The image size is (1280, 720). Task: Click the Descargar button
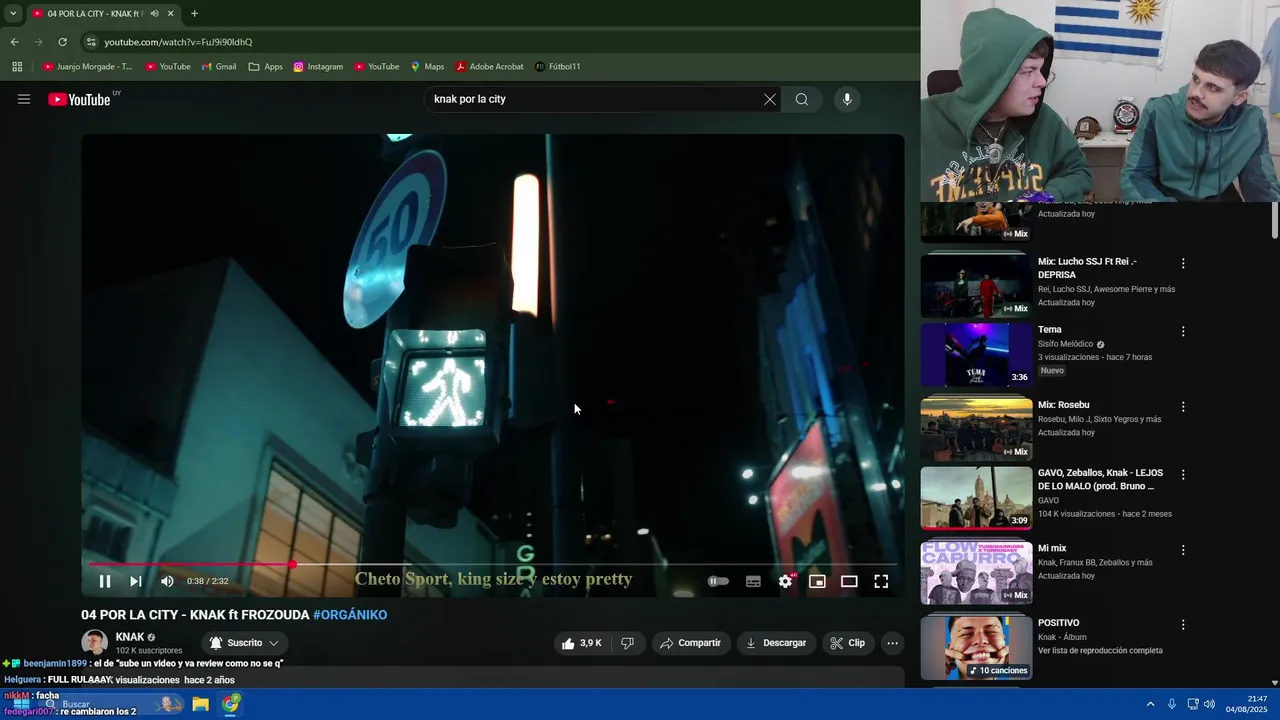pyautogui.click(x=776, y=643)
